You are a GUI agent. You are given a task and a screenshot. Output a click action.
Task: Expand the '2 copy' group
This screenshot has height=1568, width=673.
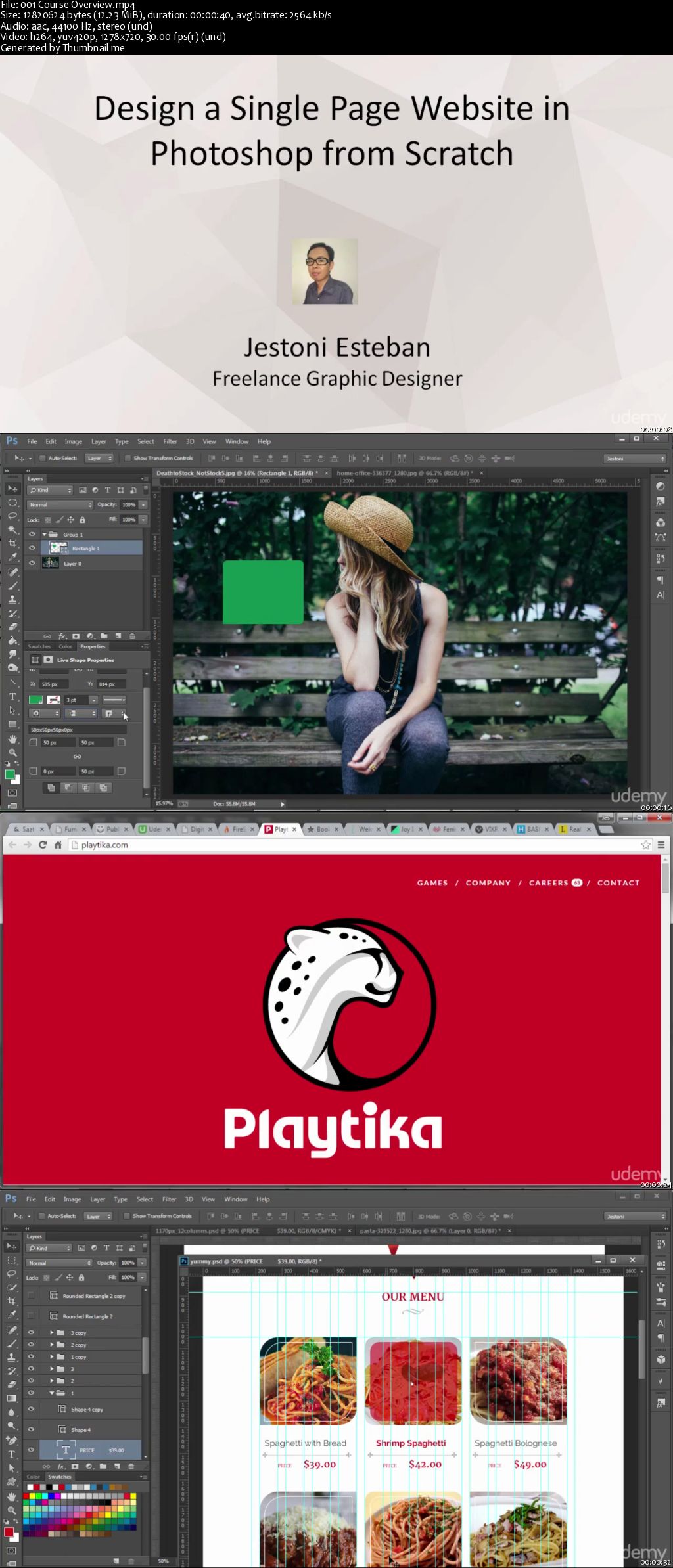point(52,1345)
